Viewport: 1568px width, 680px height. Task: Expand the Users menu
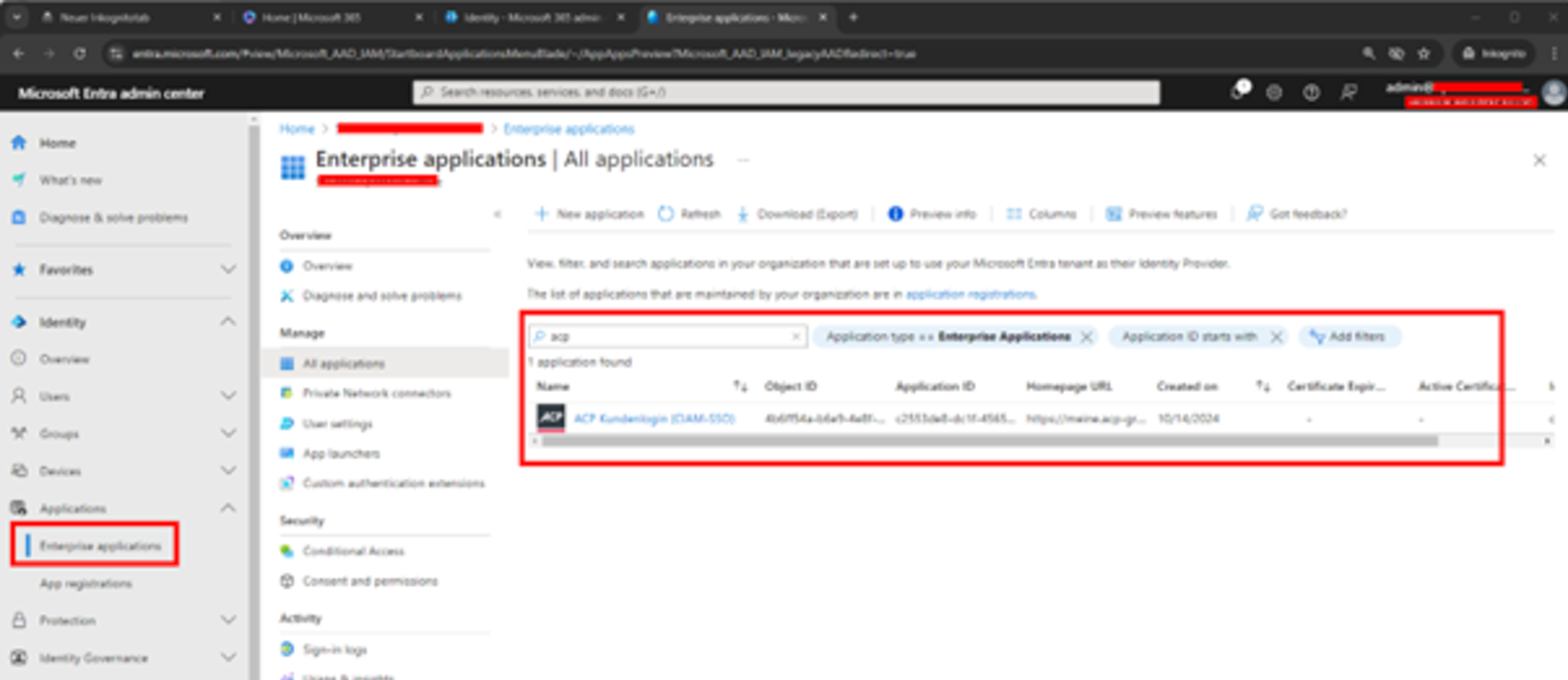click(x=228, y=395)
